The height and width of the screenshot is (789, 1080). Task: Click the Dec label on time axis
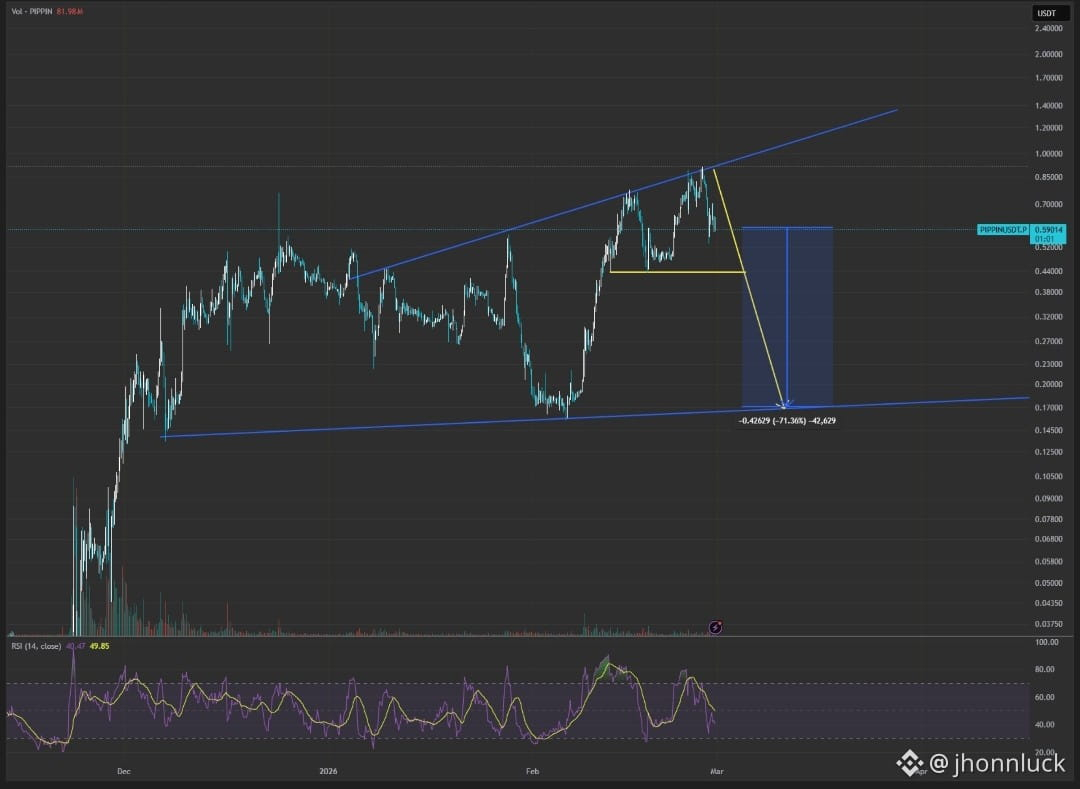124,771
